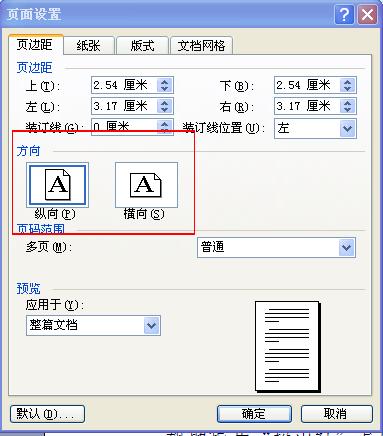This screenshot has width=383, height=436.
Task: Click the 横向(S) label text
Action: pos(144,214)
